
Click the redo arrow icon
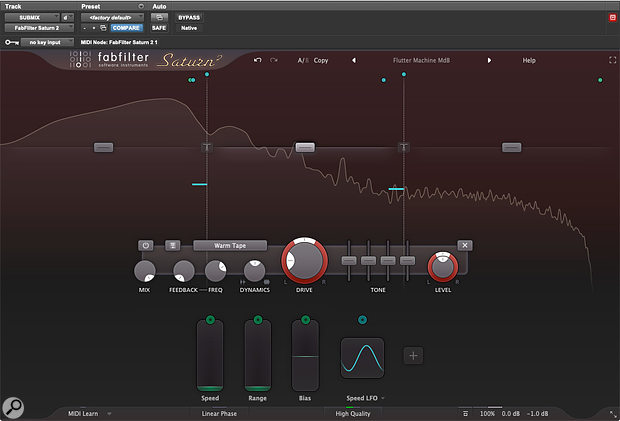[x=274, y=60]
